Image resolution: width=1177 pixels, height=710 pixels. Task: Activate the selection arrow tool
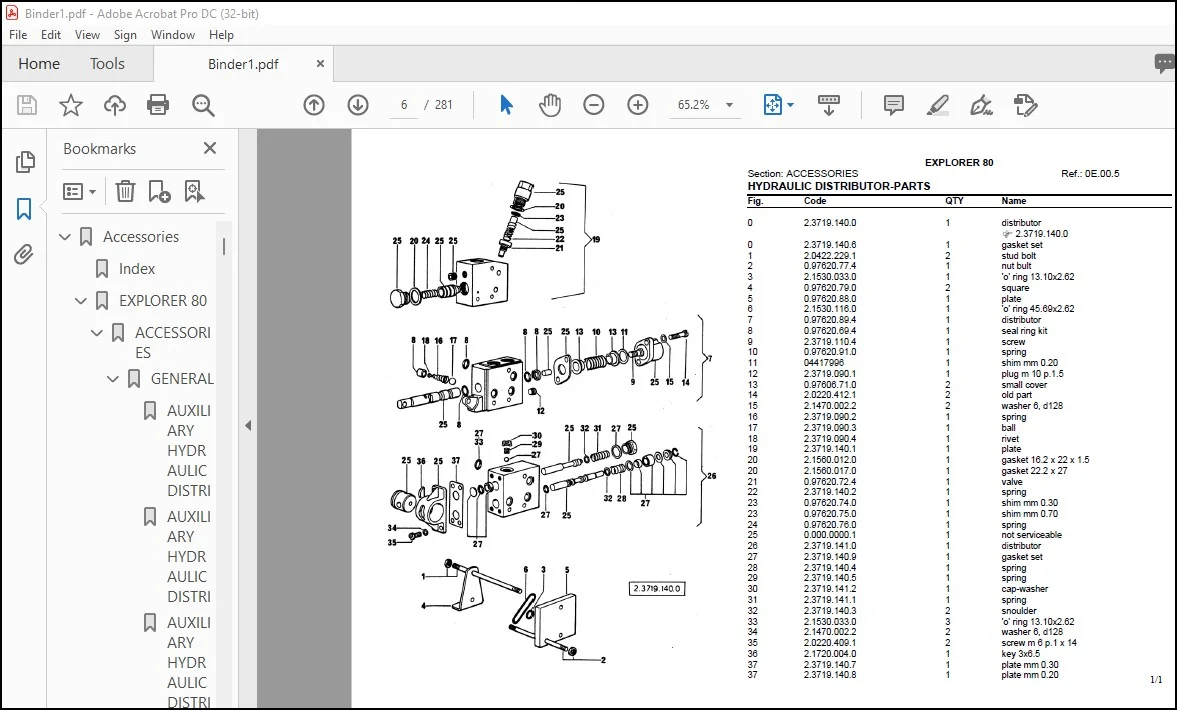point(506,105)
